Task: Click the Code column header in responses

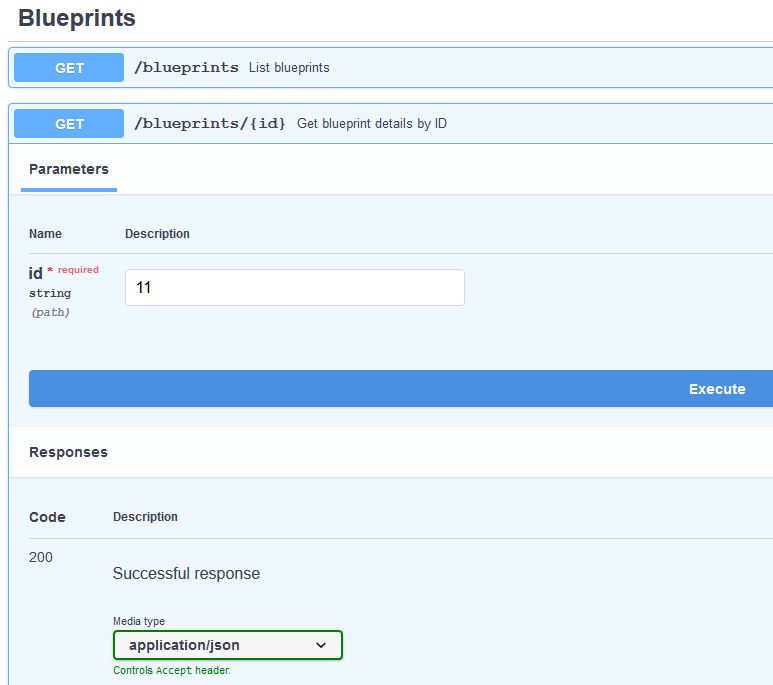Action: [47, 517]
